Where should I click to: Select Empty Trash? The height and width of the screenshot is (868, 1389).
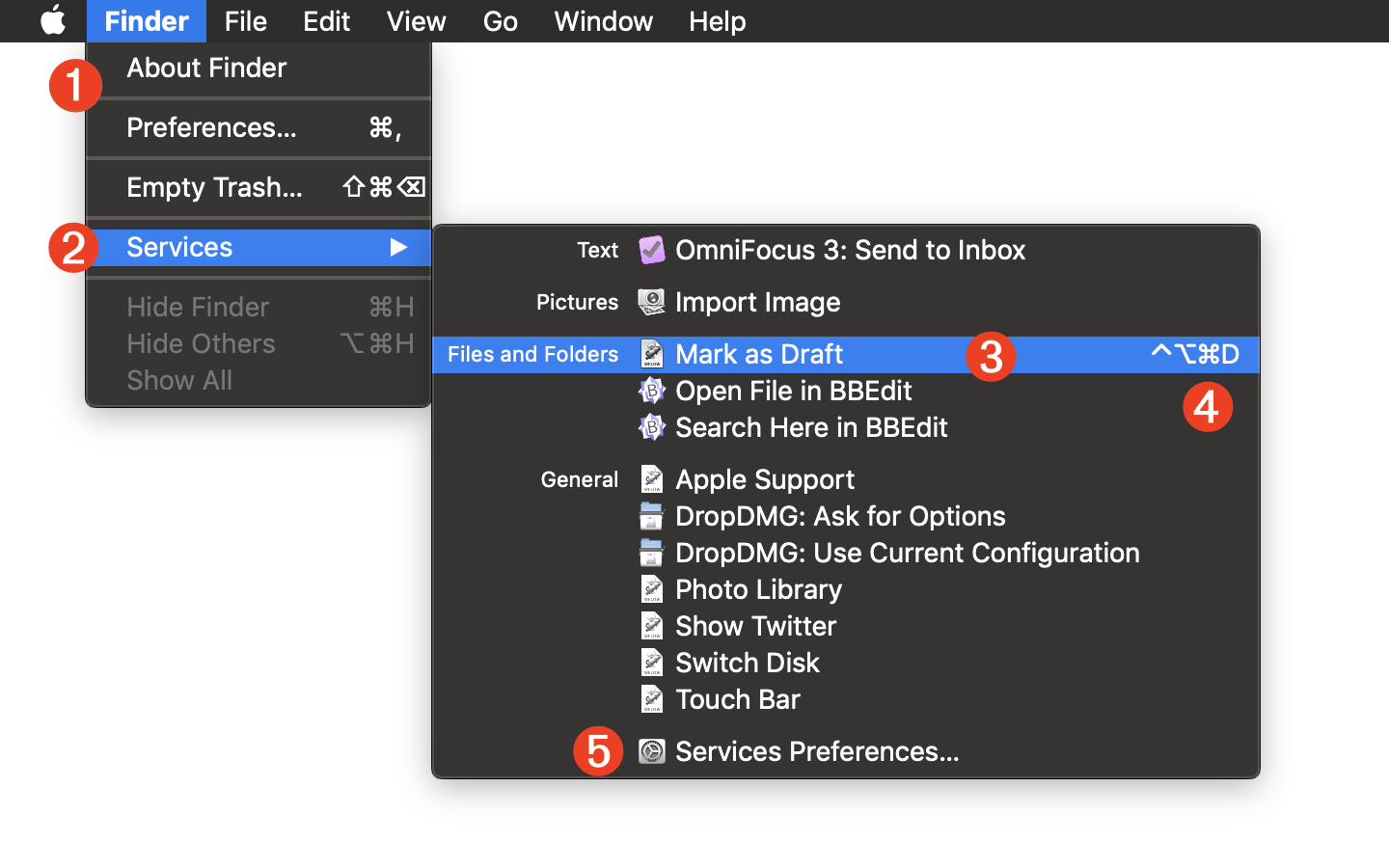(x=214, y=187)
